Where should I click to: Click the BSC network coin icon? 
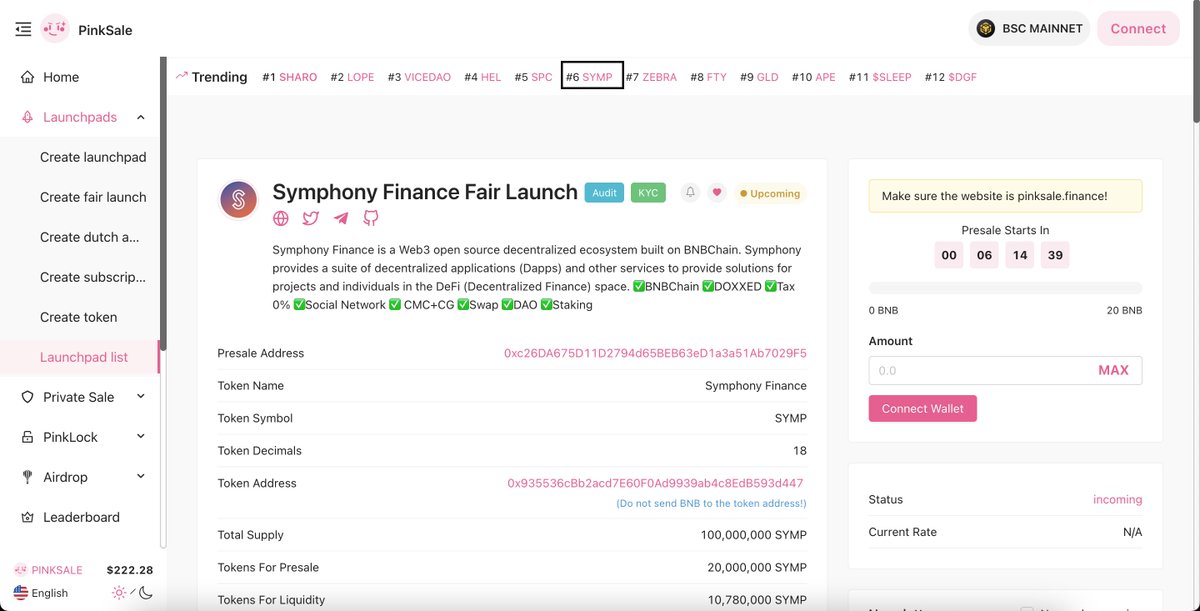(986, 28)
